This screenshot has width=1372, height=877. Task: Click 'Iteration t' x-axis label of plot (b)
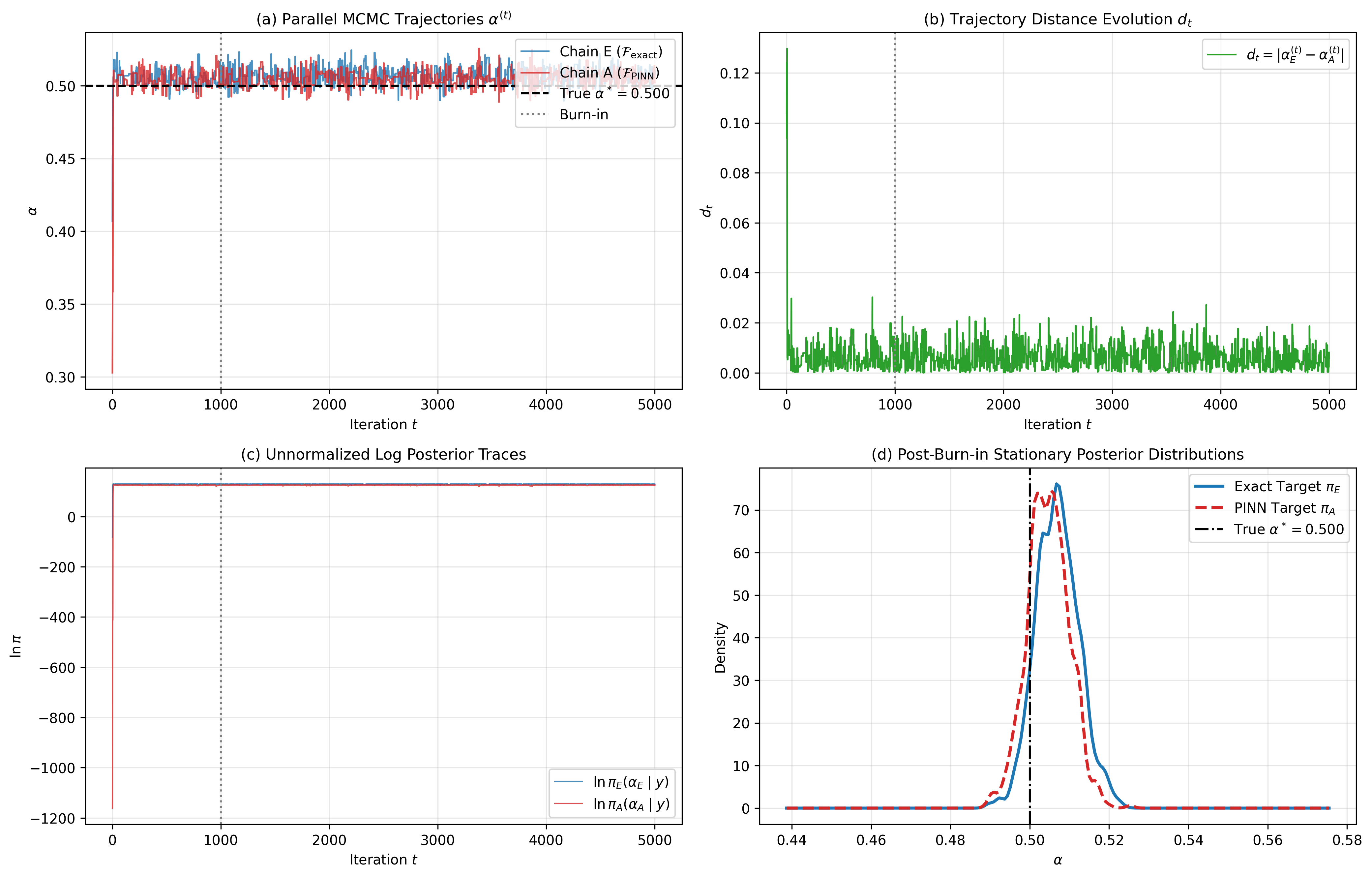(1058, 425)
